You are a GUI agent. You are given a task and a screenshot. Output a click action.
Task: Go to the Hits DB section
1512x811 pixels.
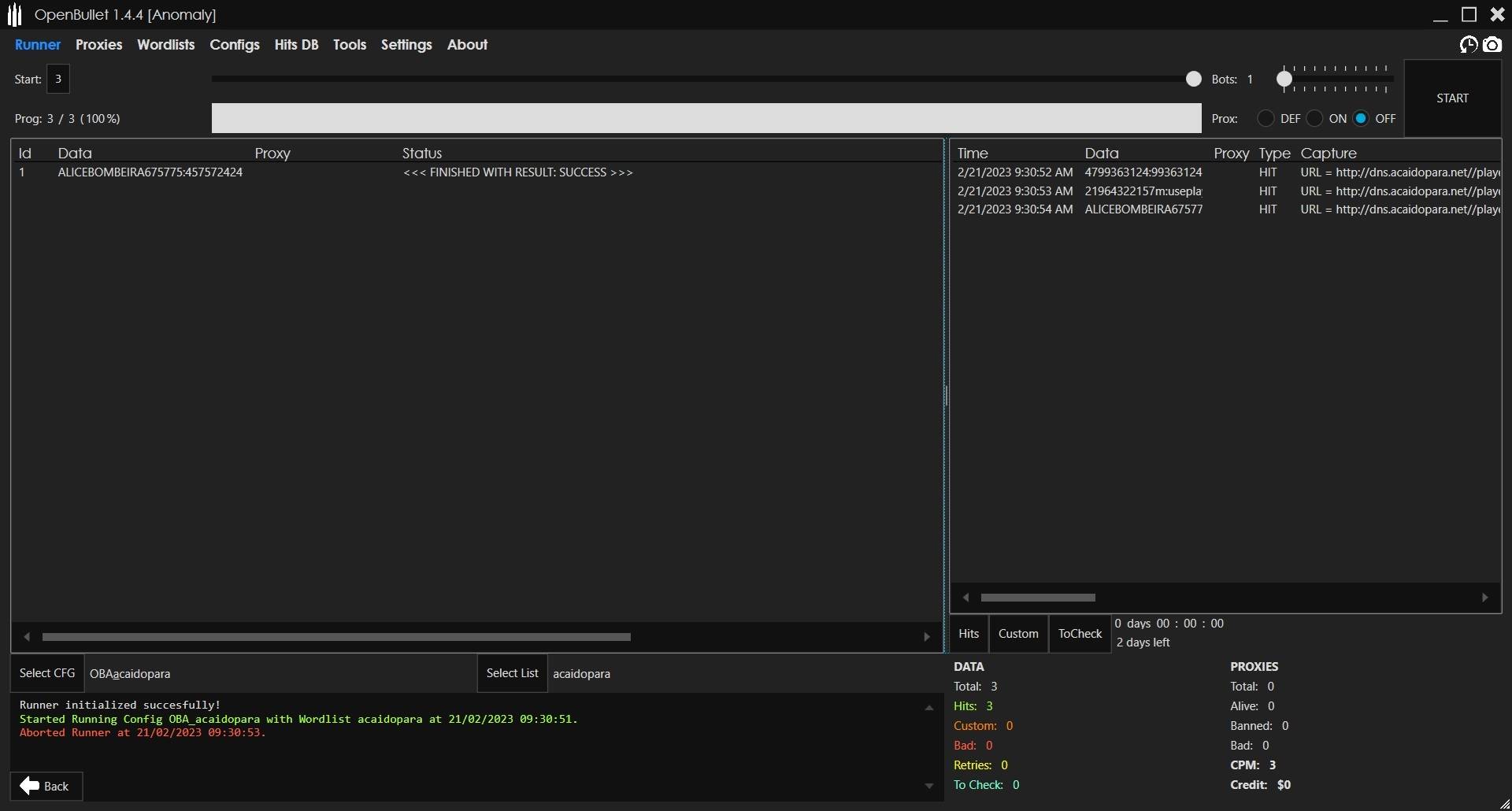point(296,45)
